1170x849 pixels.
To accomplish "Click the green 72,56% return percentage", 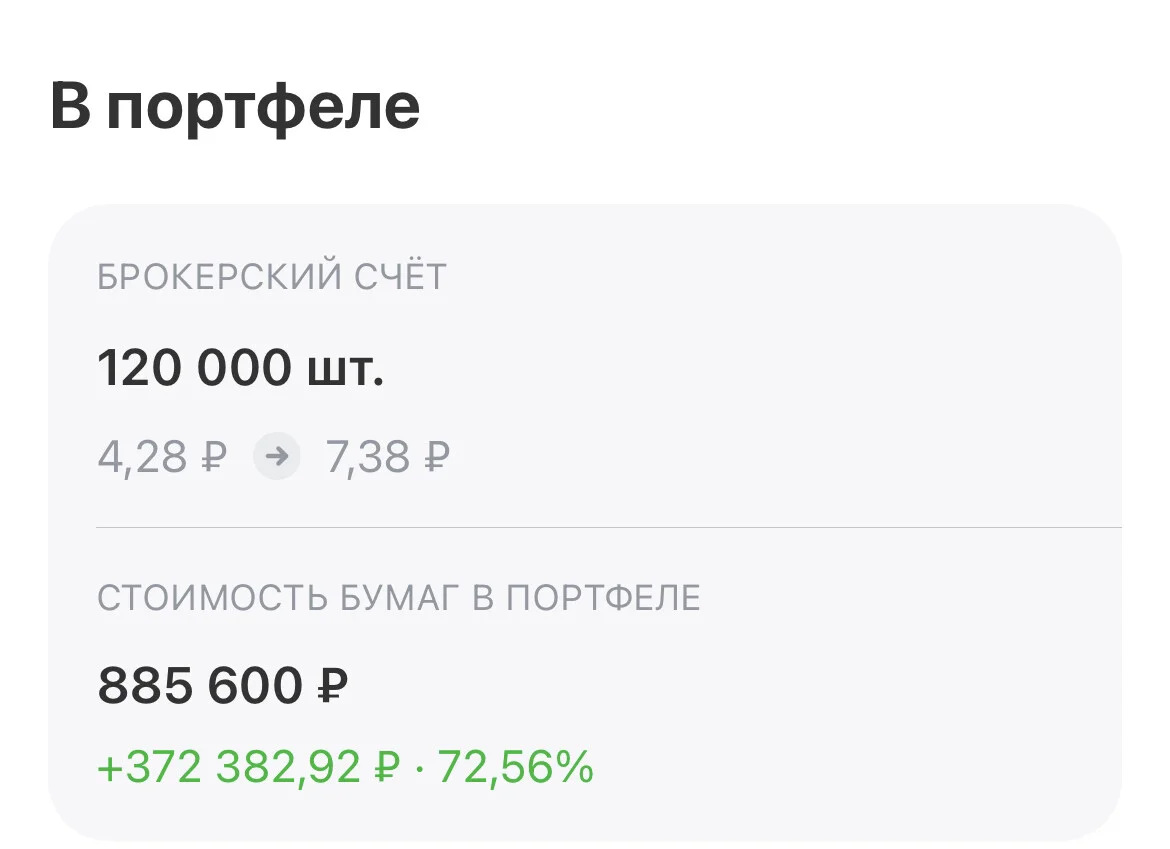I will pyautogui.click(x=515, y=767).
